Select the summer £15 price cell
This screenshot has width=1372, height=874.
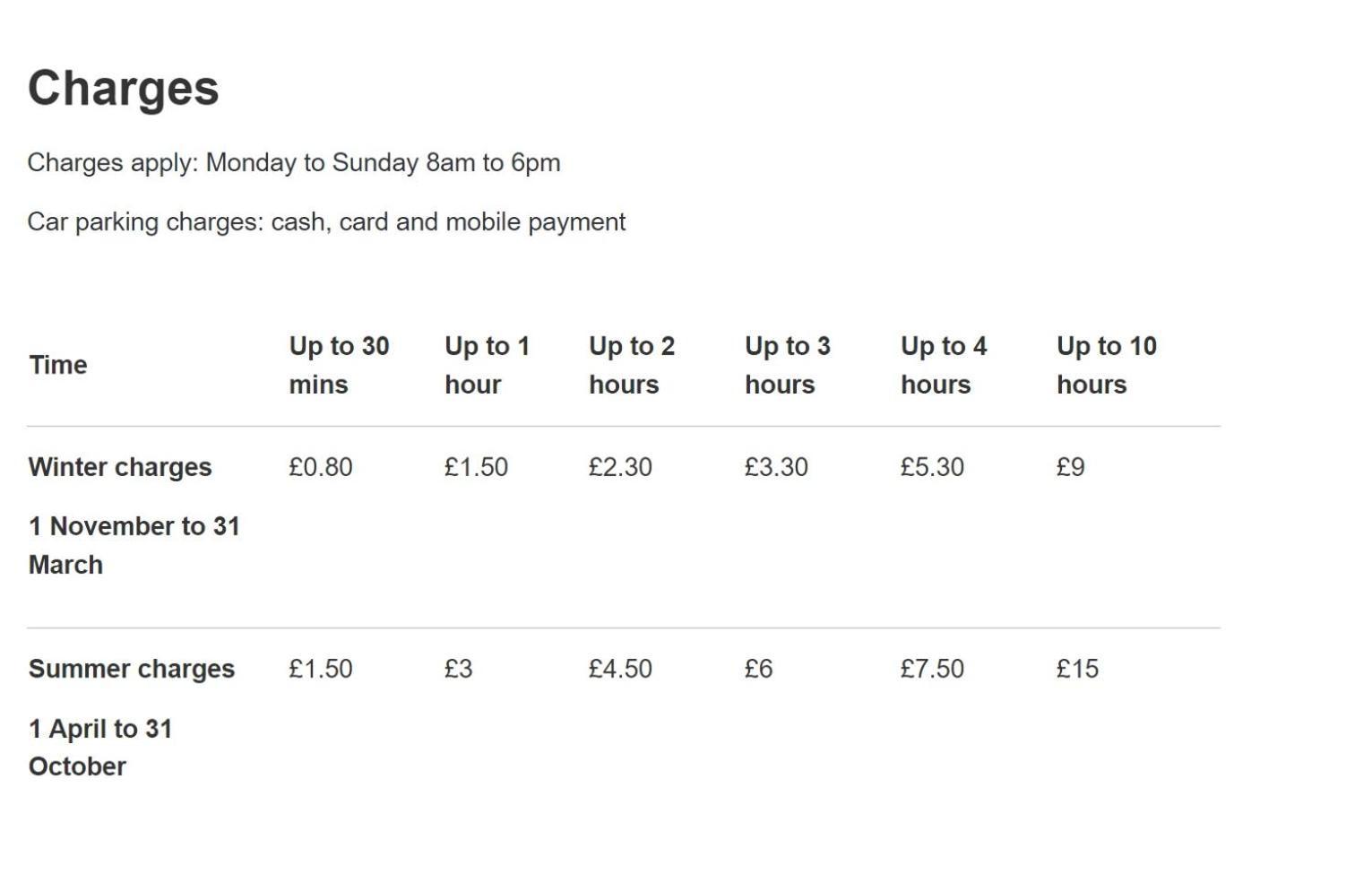click(1077, 669)
